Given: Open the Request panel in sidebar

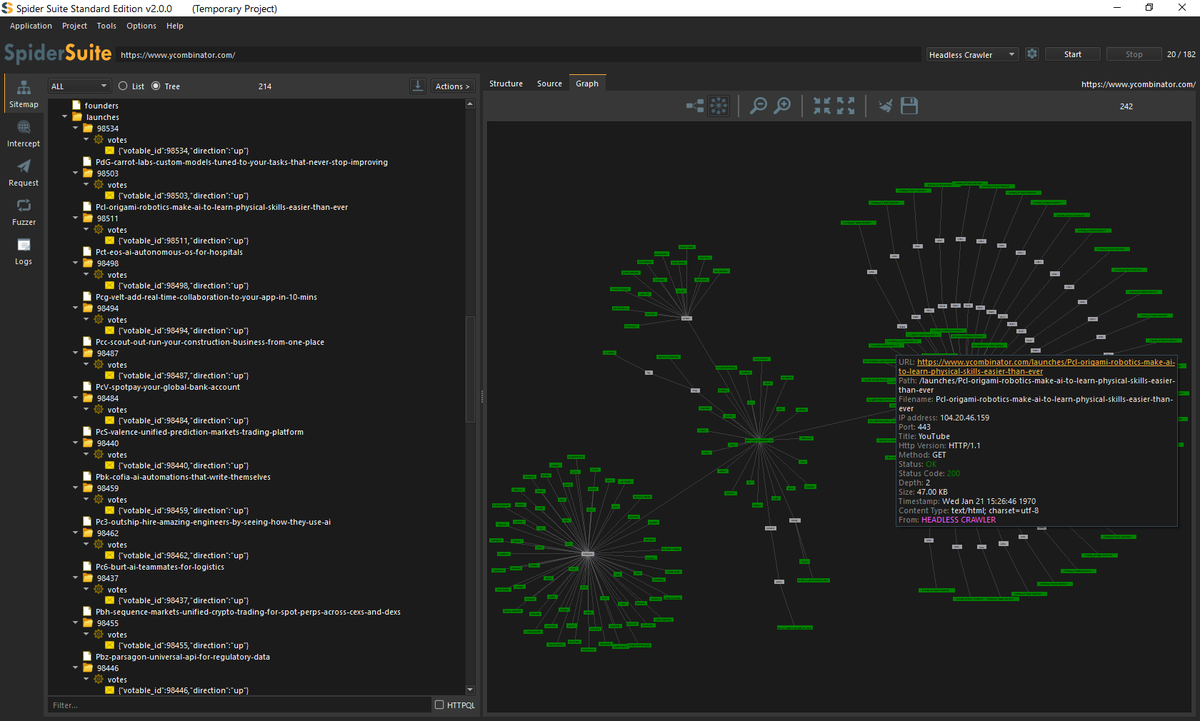Looking at the screenshot, I should [23, 173].
